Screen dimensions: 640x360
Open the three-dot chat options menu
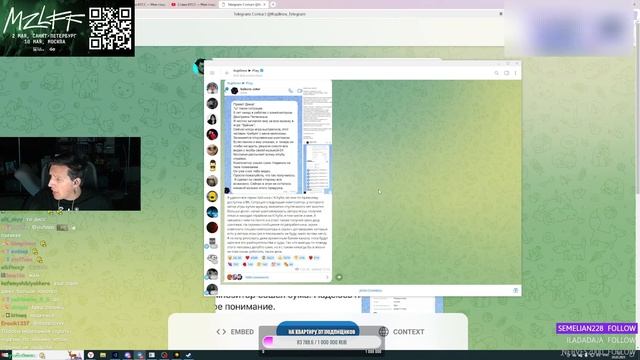pyautogui.click(x=516, y=73)
